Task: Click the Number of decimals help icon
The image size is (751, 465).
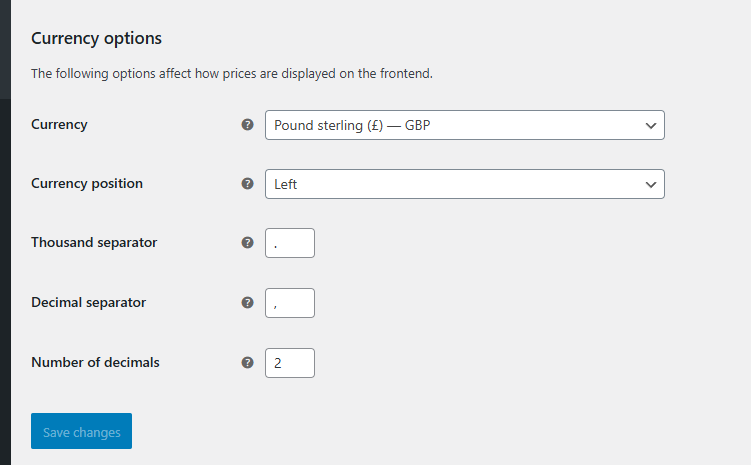Action: coord(247,363)
